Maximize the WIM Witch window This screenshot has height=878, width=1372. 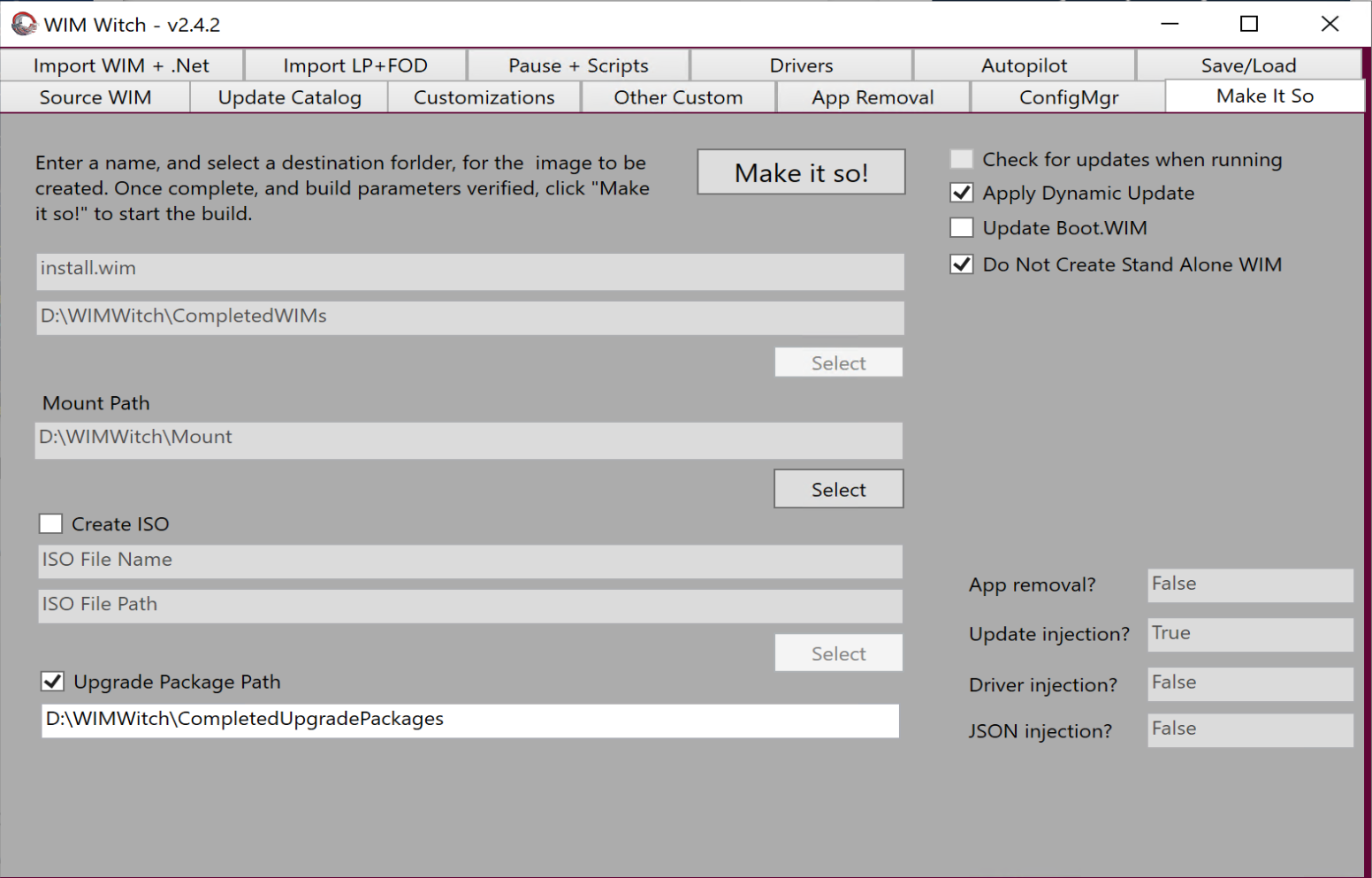coord(1248,24)
